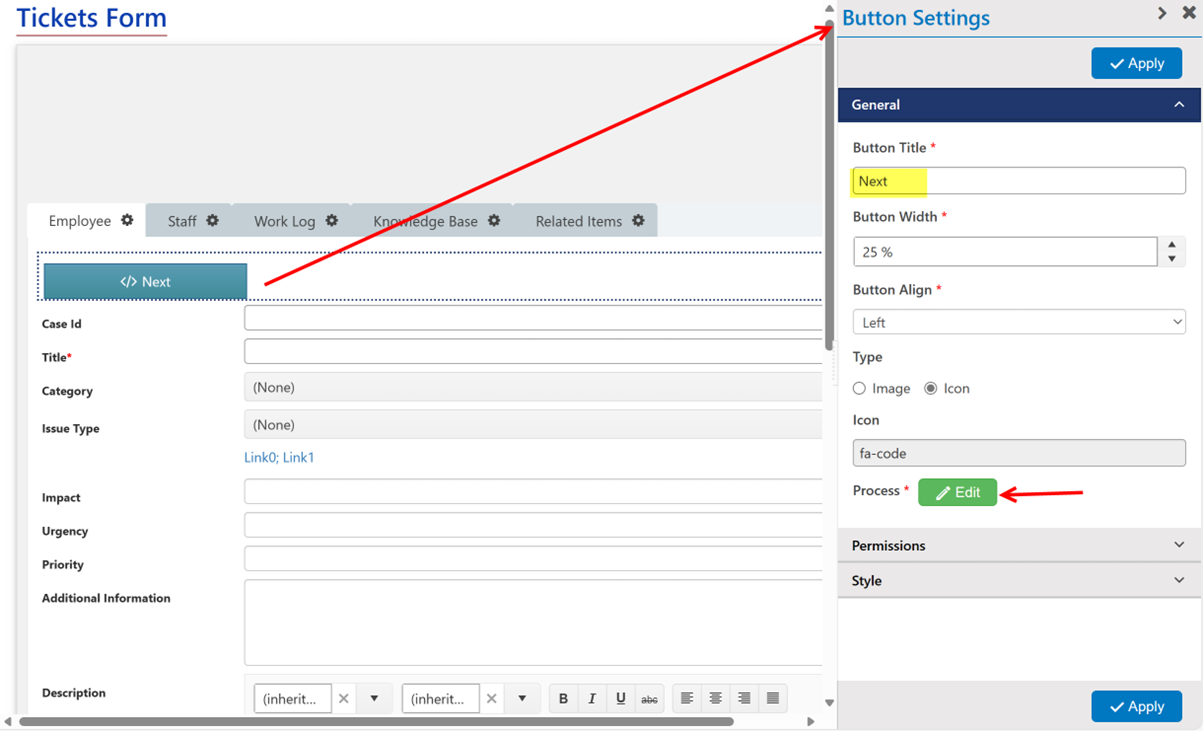Expand the Style section
The height and width of the screenshot is (731, 1203).
pyautogui.click(x=1018, y=580)
